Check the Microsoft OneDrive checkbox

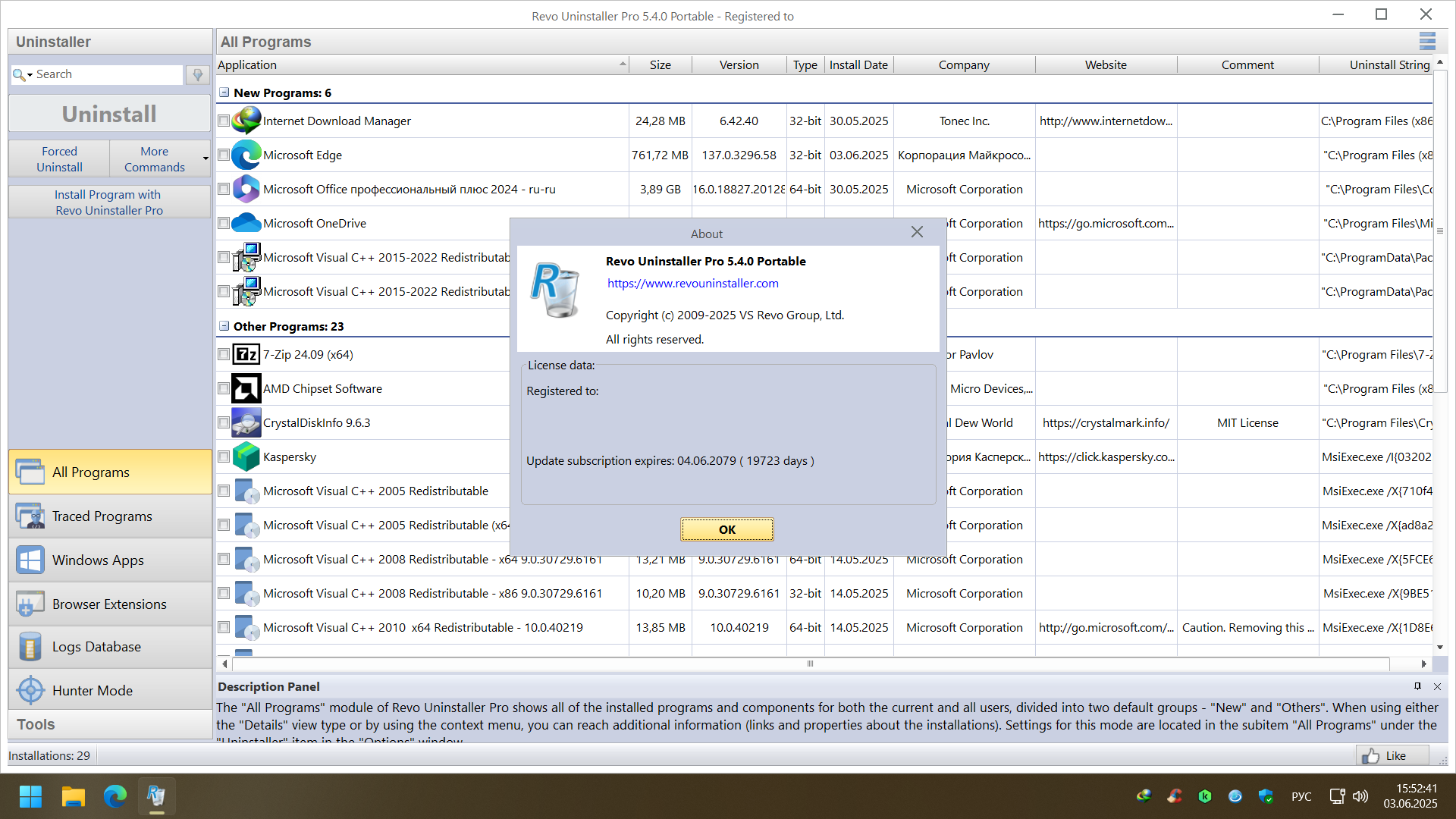pyautogui.click(x=224, y=223)
